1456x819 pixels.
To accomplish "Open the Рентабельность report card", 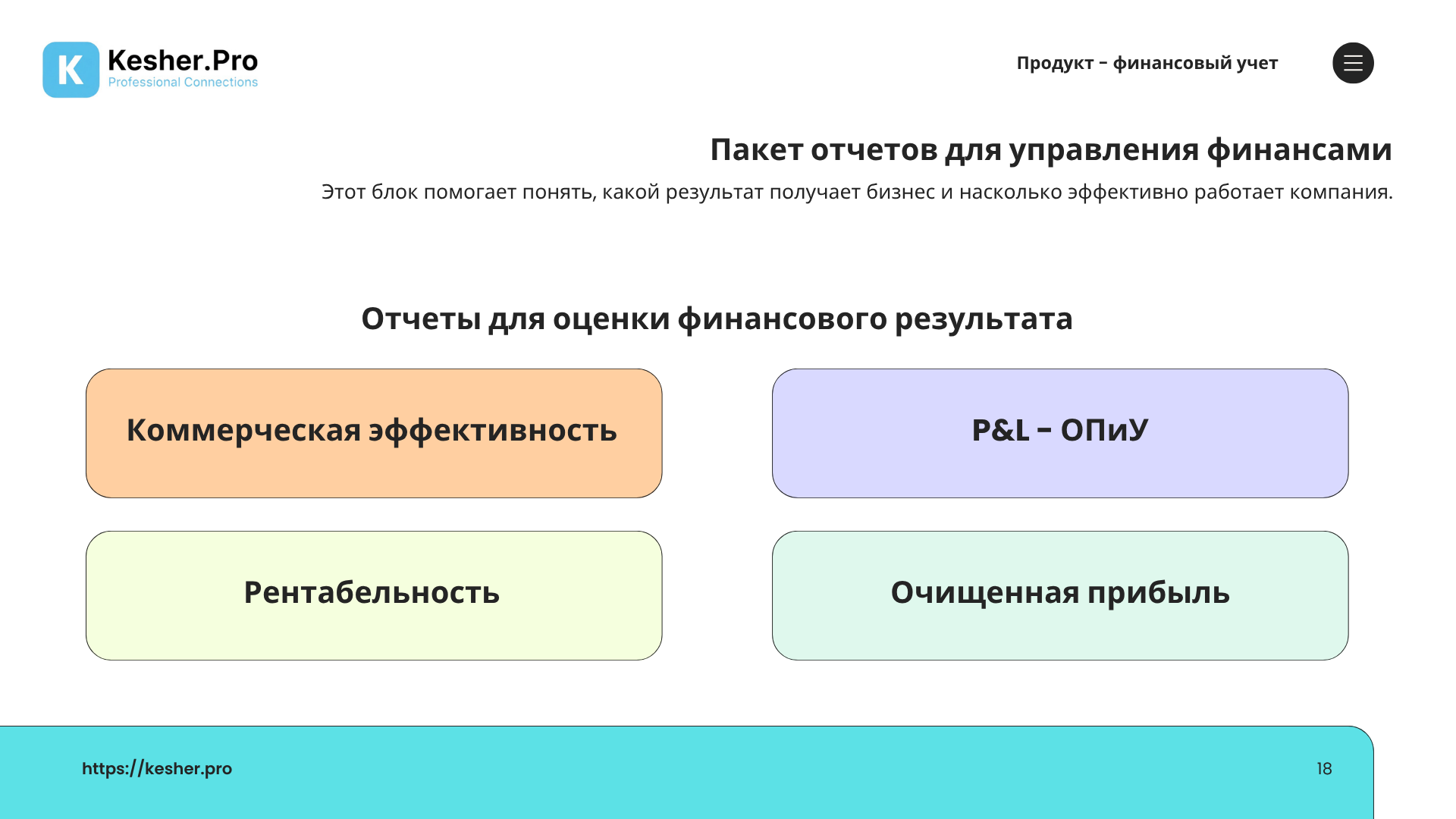I will 374,595.
